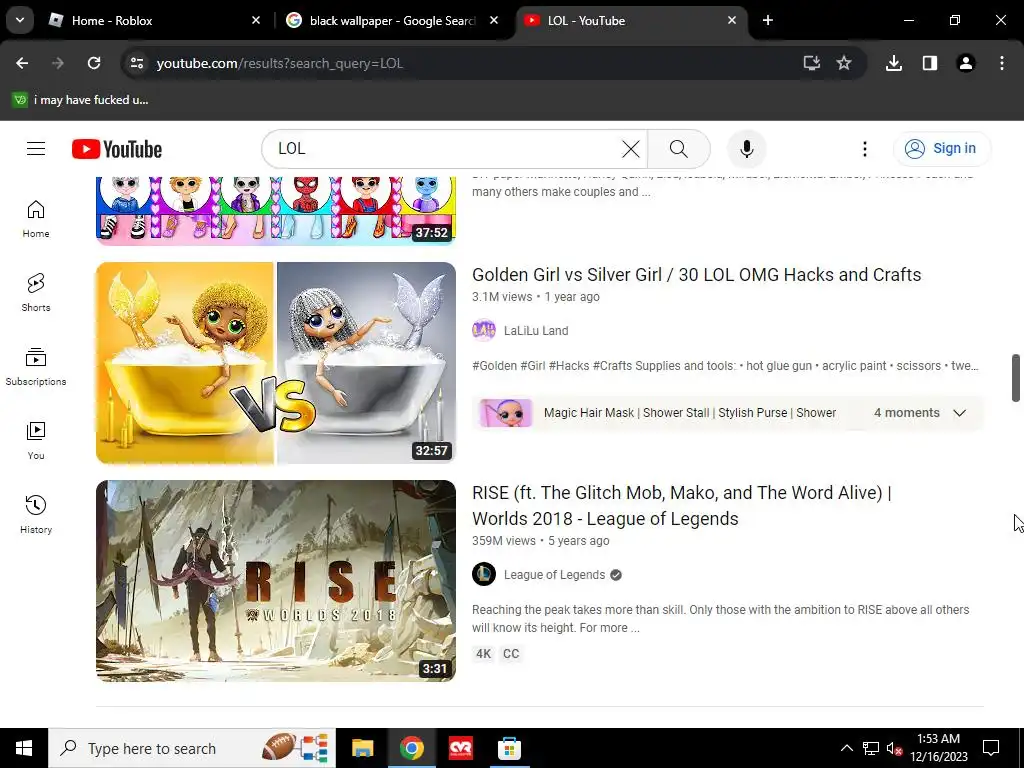Install app via the address bar icon
1024x768 pixels.
pos(811,63)
